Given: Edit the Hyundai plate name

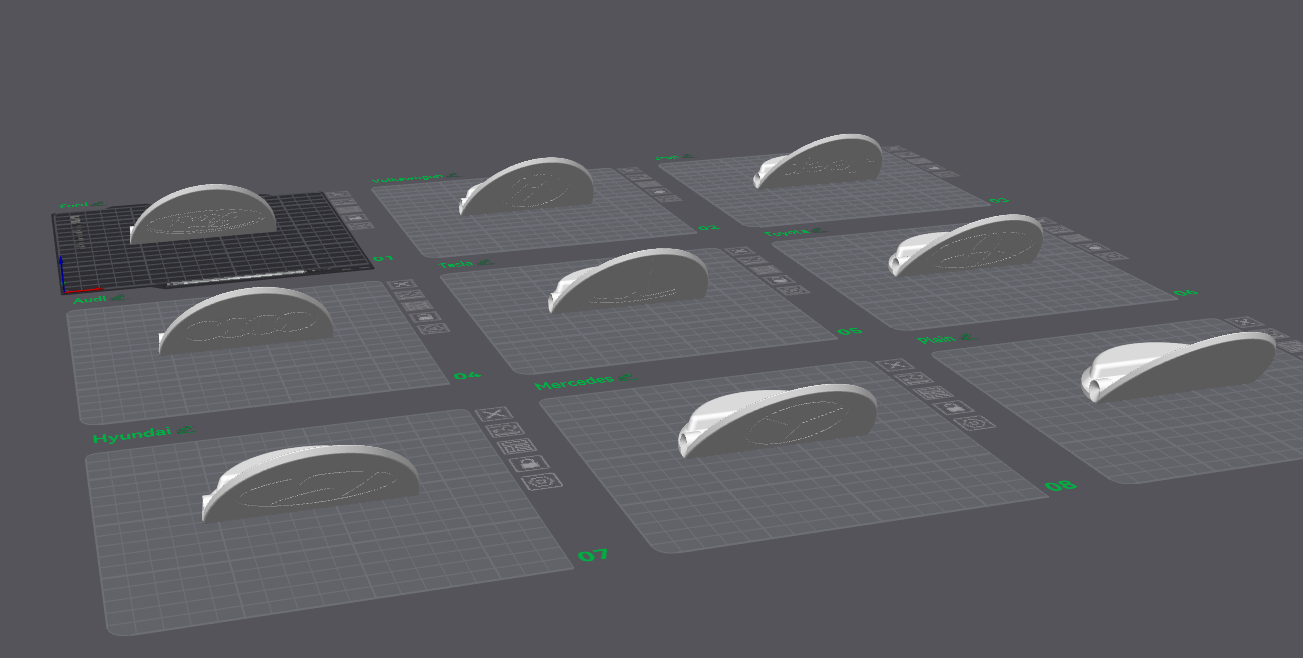Looking at the screenshot, I should coord(187,431).
